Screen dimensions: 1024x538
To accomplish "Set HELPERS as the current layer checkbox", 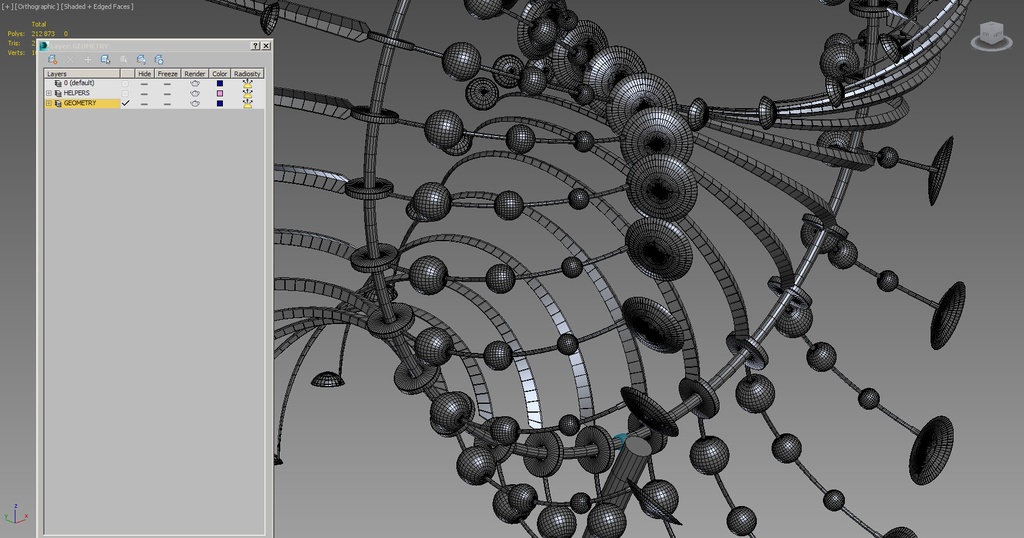I will [125, 93].
